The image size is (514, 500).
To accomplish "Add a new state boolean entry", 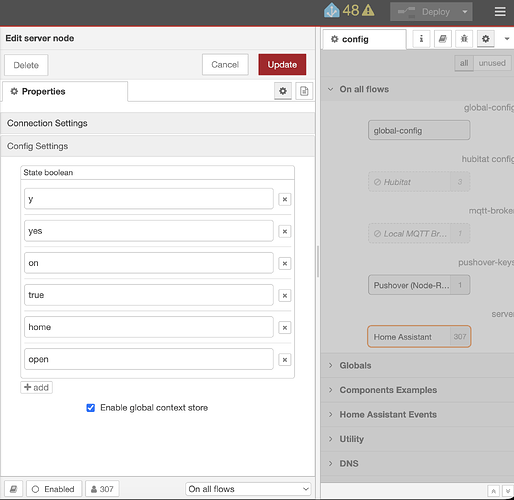I will click(36, 387).
